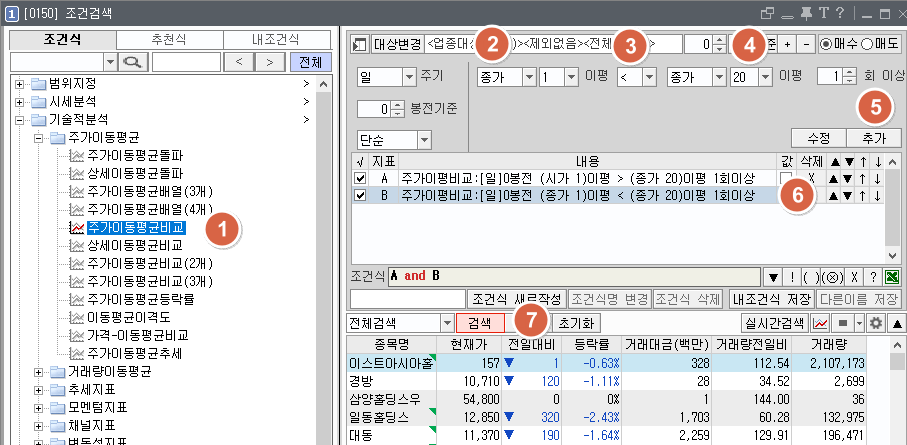Click the magnifier search icon in left panel
Screen dimensions: 907x445
pyautogui.click(x=134, y=62)
